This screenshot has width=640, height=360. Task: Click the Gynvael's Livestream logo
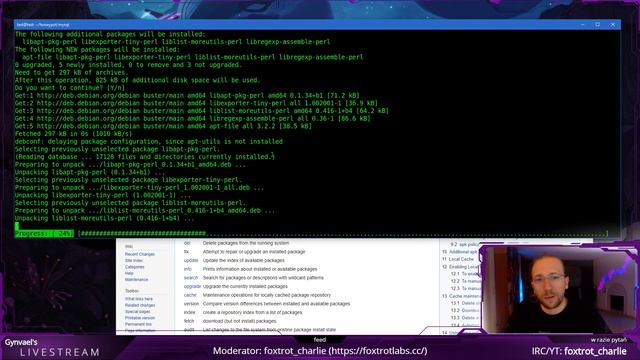point(52,348)
